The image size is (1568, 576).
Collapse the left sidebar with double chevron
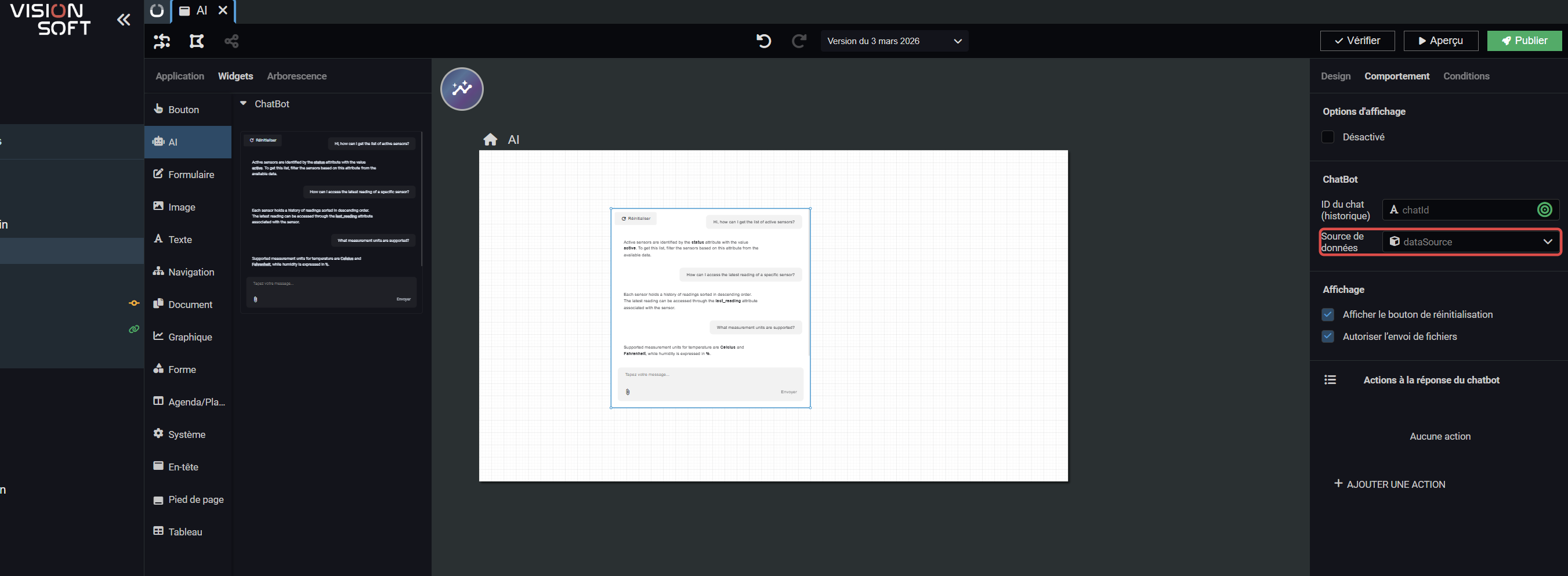tap(124, 20)
